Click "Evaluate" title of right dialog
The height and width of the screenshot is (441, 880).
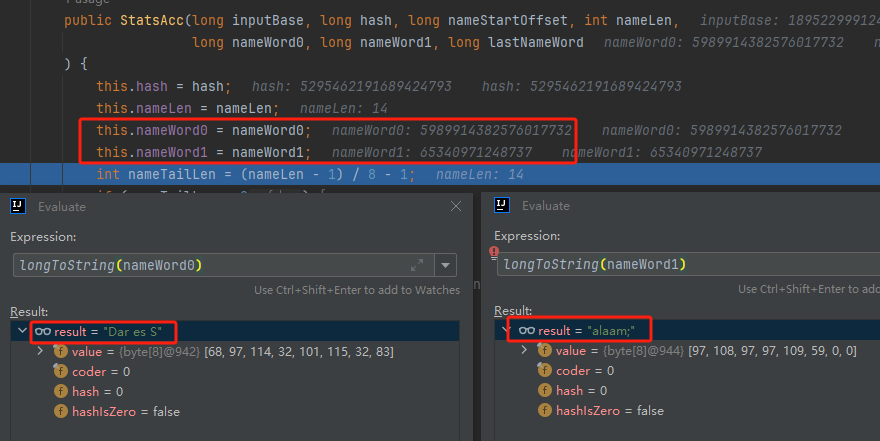(x=546, y=206)
